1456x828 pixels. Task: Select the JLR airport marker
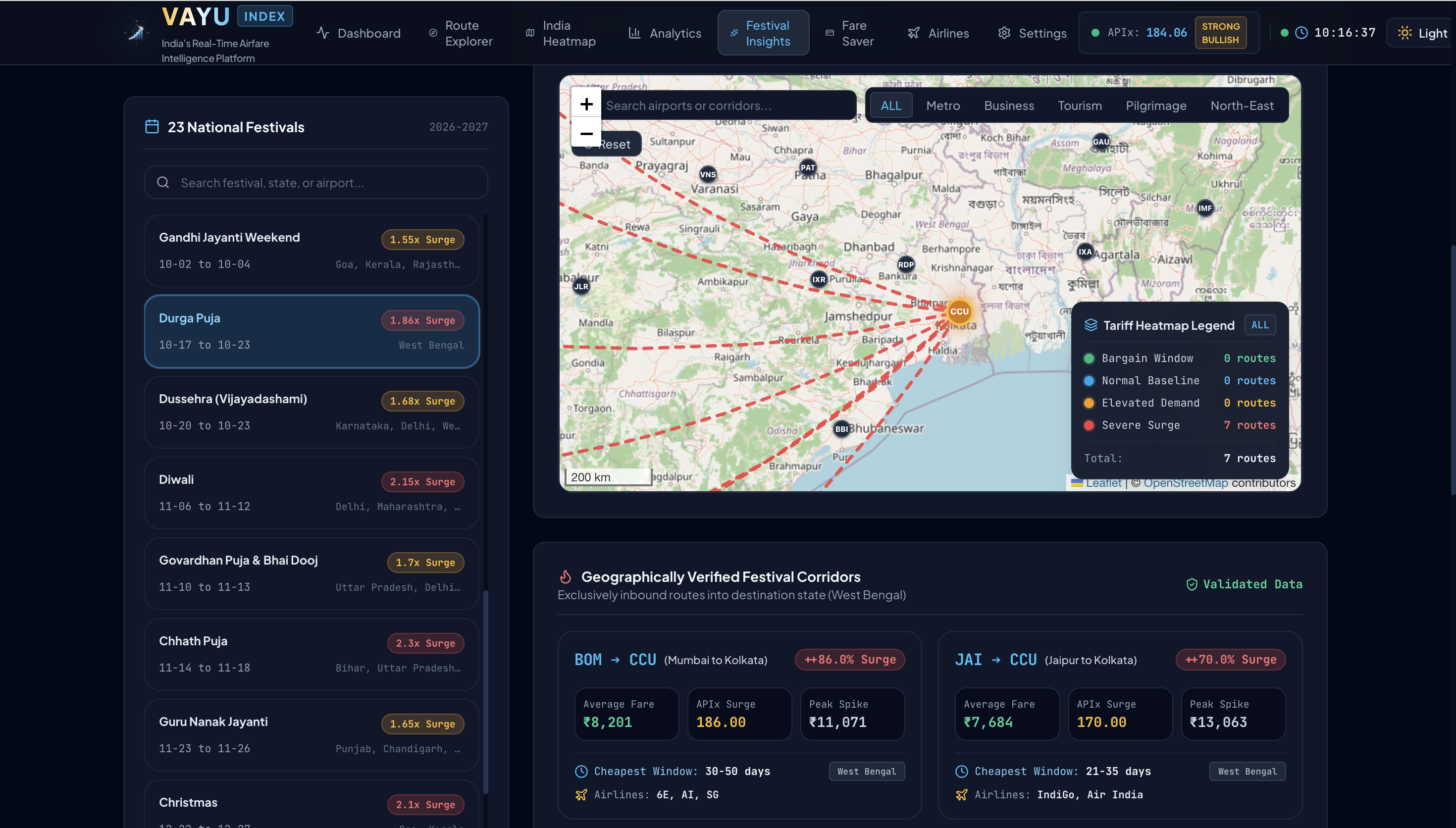click(x=581, y=286)
